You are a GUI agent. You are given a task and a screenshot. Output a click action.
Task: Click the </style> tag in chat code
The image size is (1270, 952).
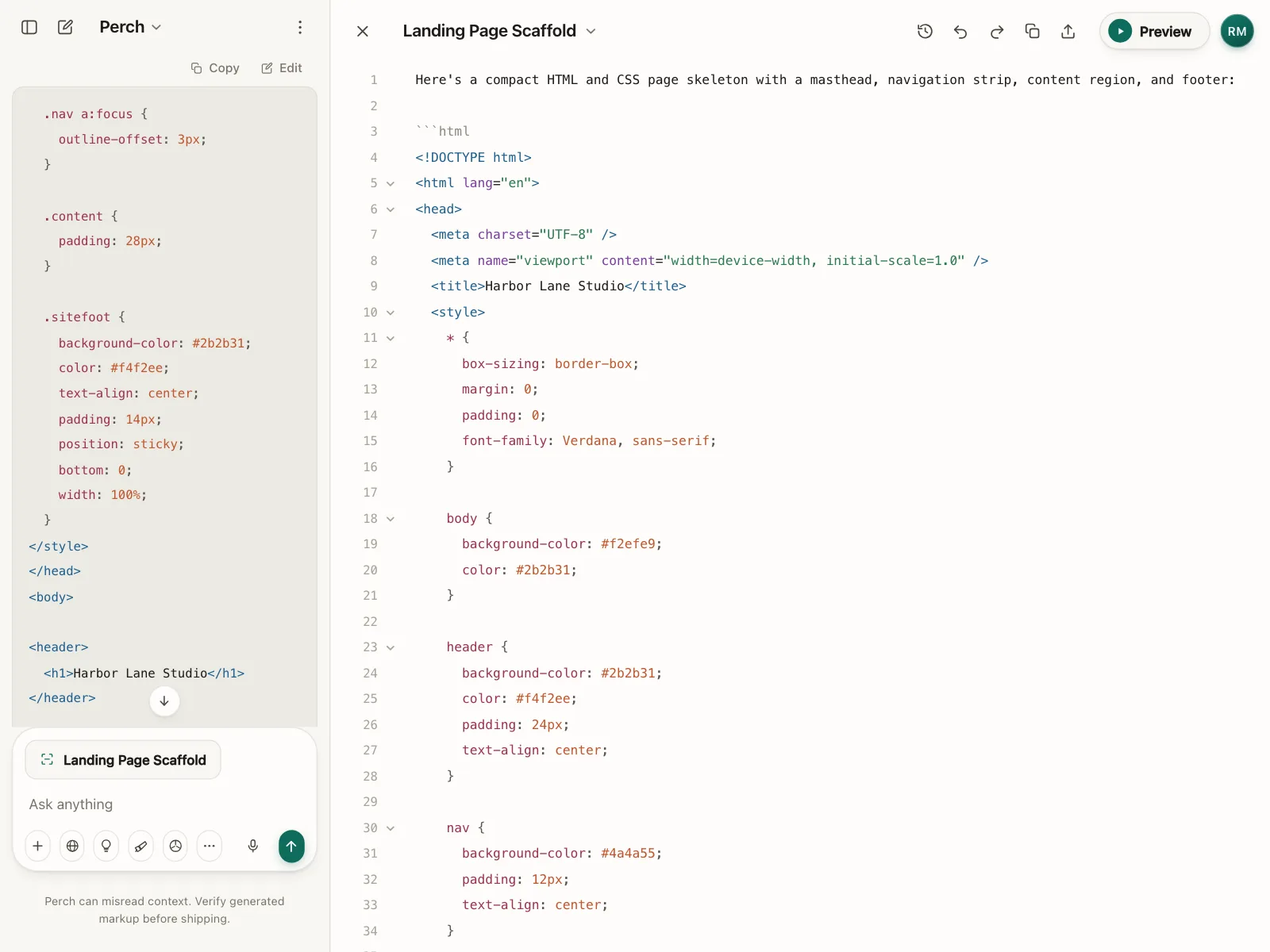tap(59, 547)
